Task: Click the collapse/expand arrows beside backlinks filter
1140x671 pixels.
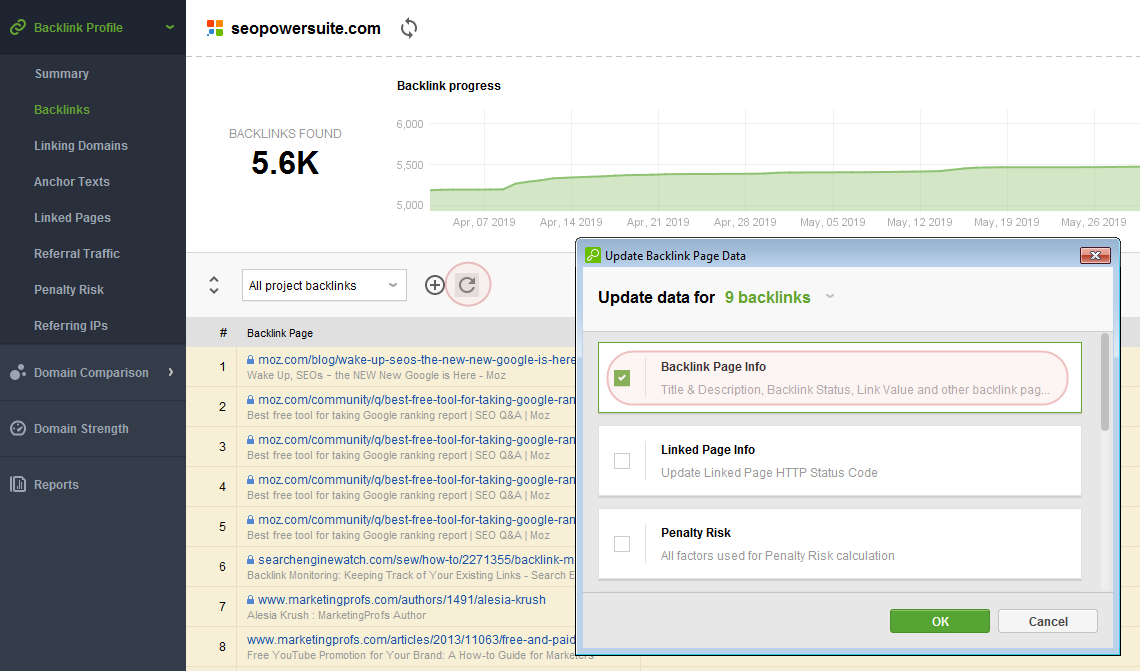Action: (x=214, y=285)
